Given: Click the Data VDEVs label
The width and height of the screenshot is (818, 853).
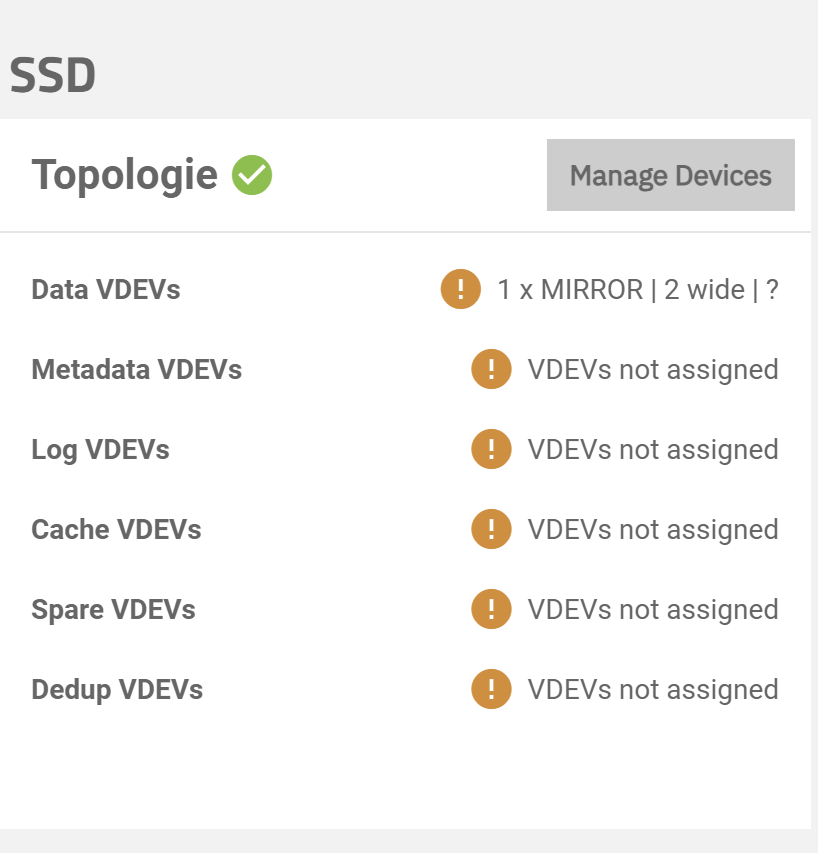Looking at the screenshot, I should pyautogui.click(x=106, y=289).
